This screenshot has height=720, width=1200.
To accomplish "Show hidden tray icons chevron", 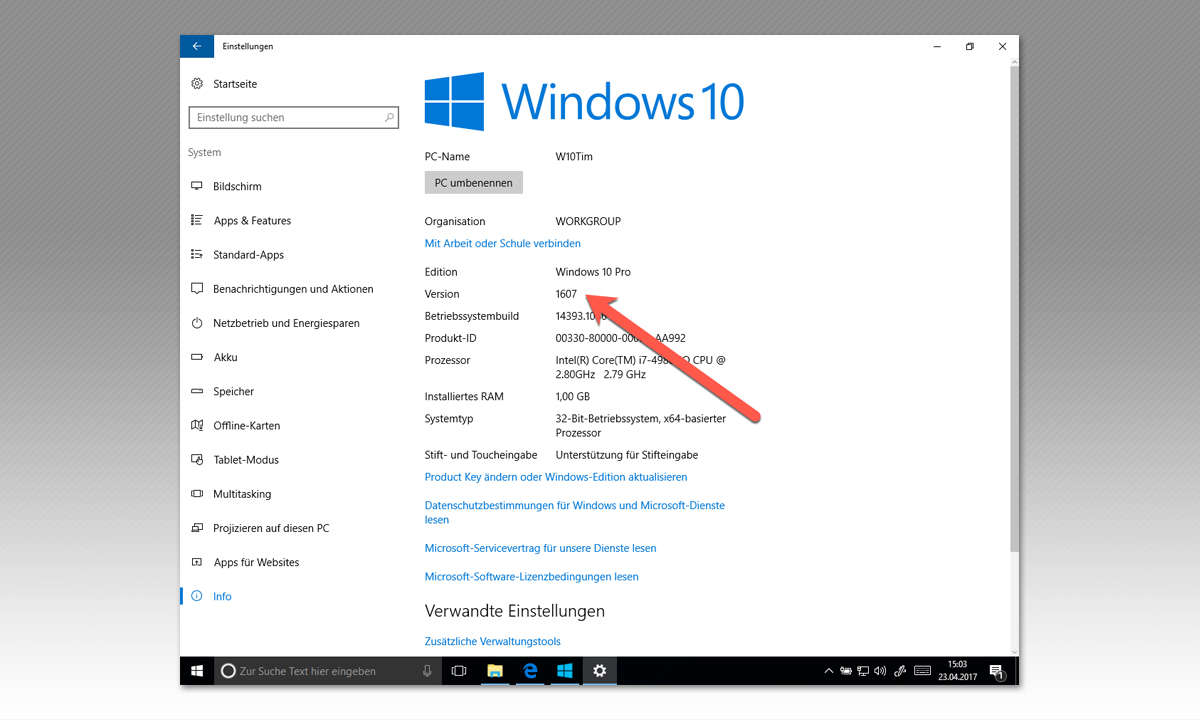I will coord(828,671).
